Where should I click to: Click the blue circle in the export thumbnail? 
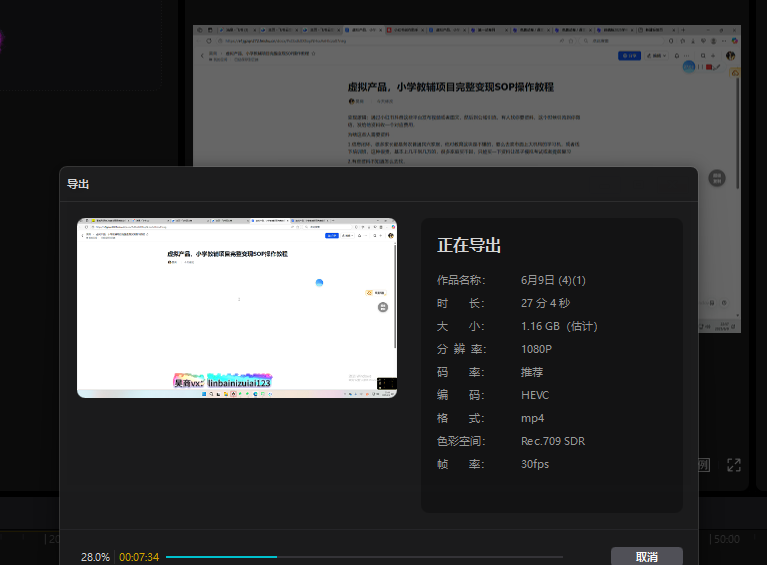tap(319, 283)
